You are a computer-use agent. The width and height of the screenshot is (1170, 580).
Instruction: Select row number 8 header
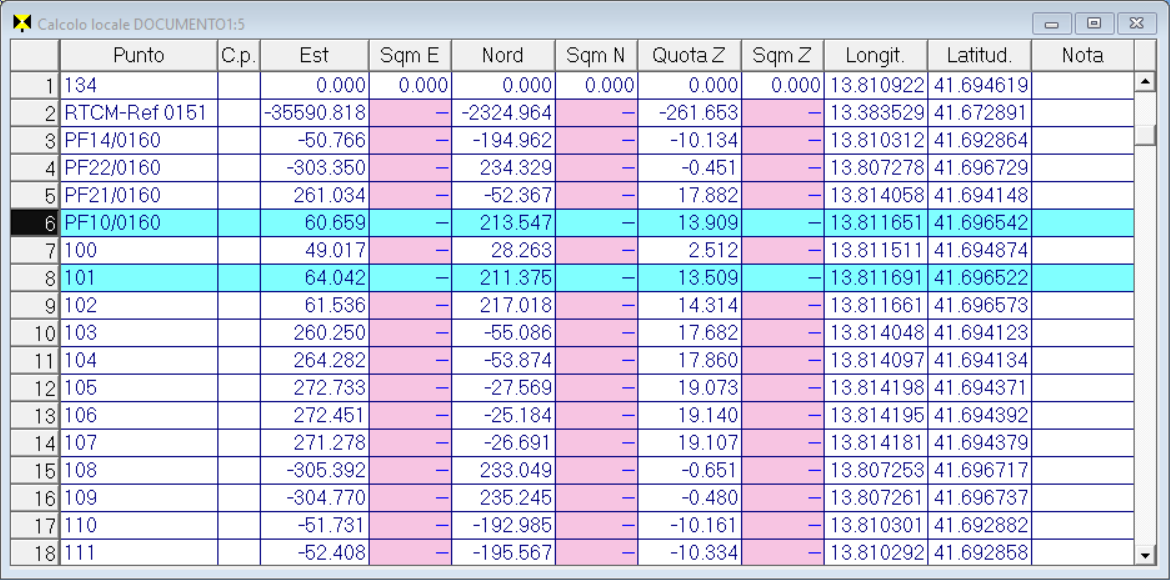[35, 277]
